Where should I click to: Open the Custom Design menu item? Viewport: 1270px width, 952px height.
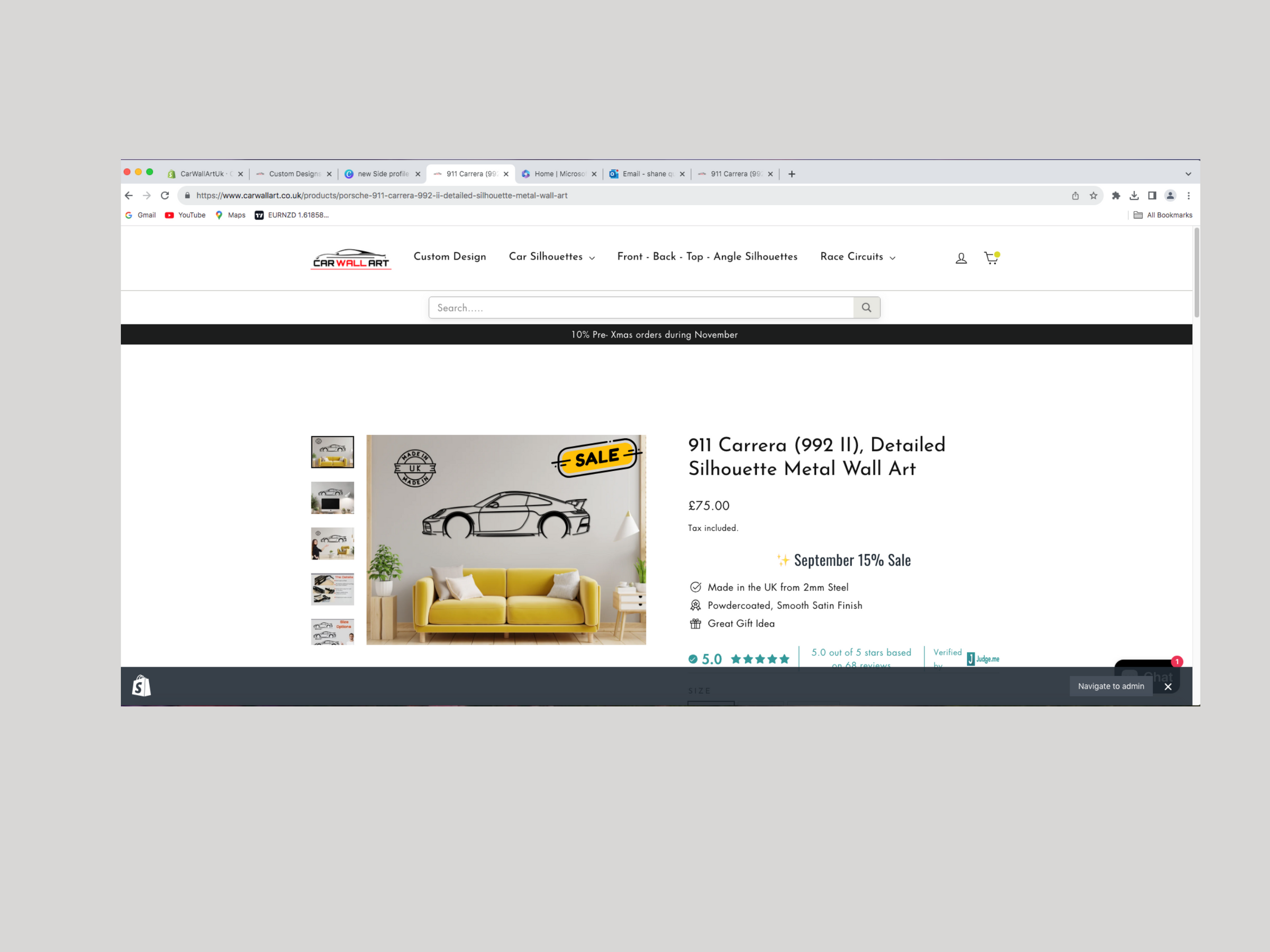450,257
